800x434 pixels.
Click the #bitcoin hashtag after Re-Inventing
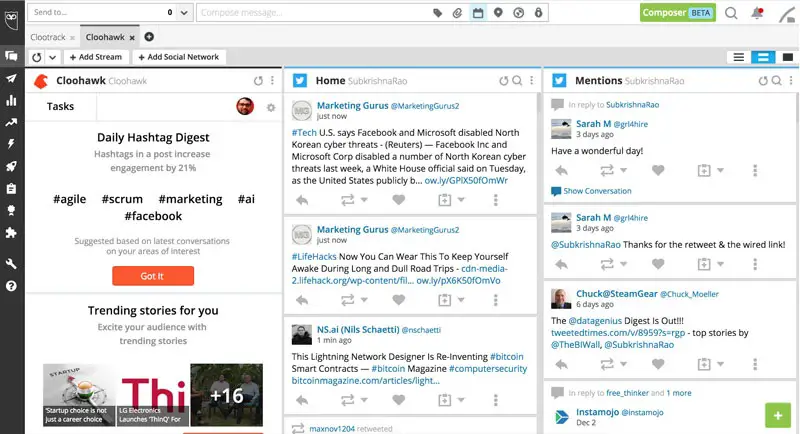[506, 356]
